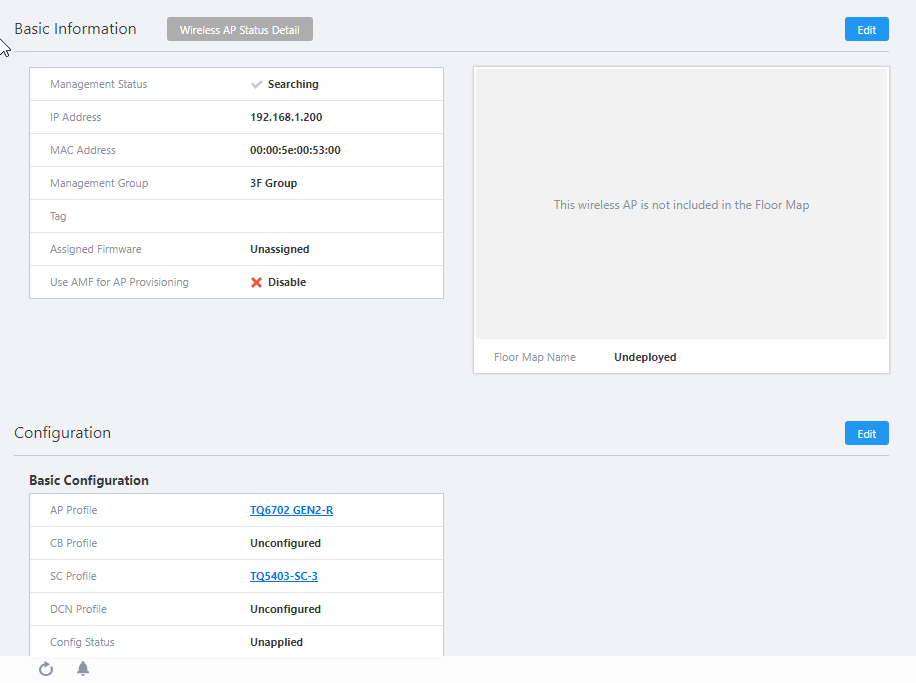The height and width of the screenshot is (683, 916).
Task: Click the Basic Configuration heading
Action: click(x=89, y=481)
